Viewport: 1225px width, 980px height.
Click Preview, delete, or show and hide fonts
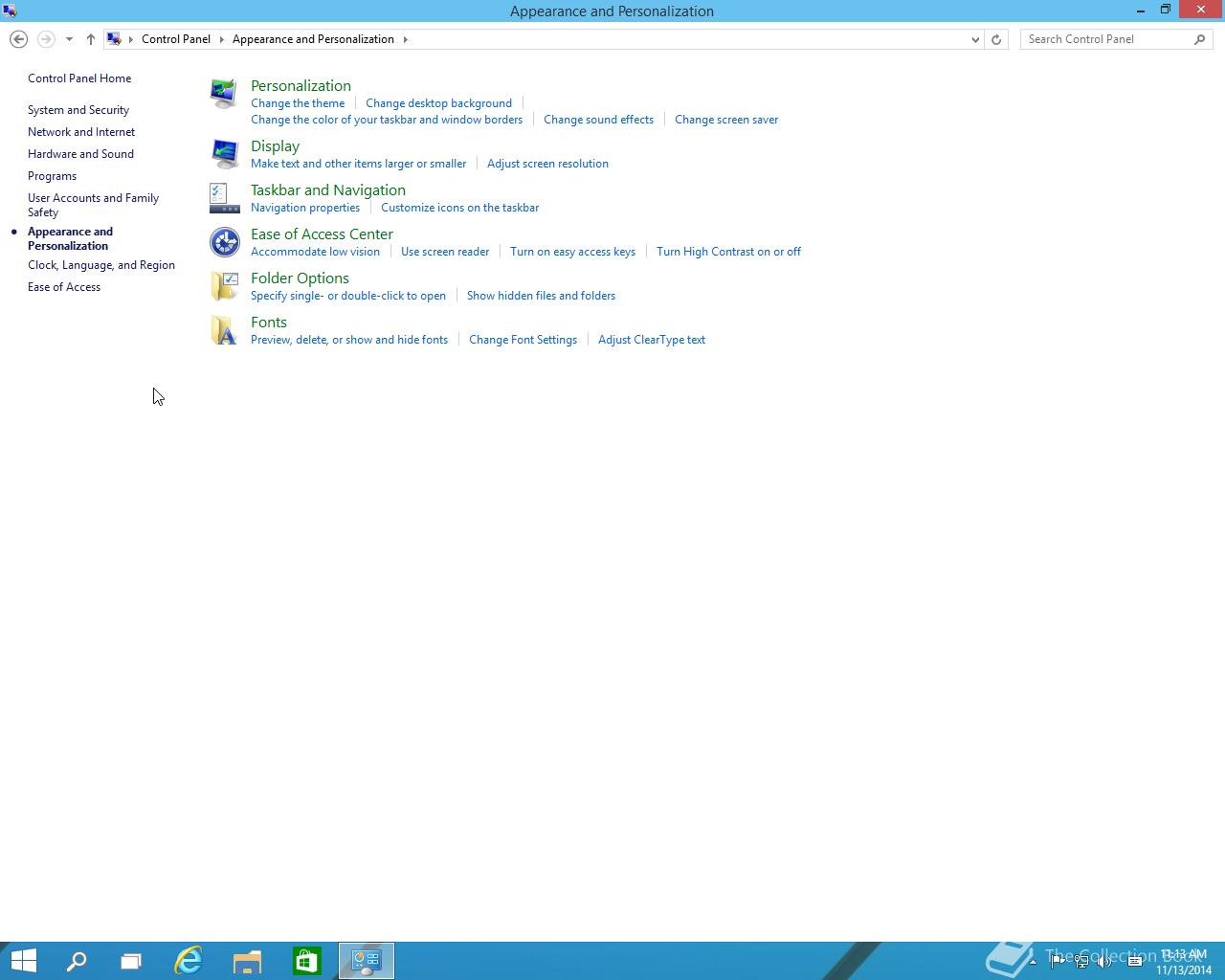[349, 340]
